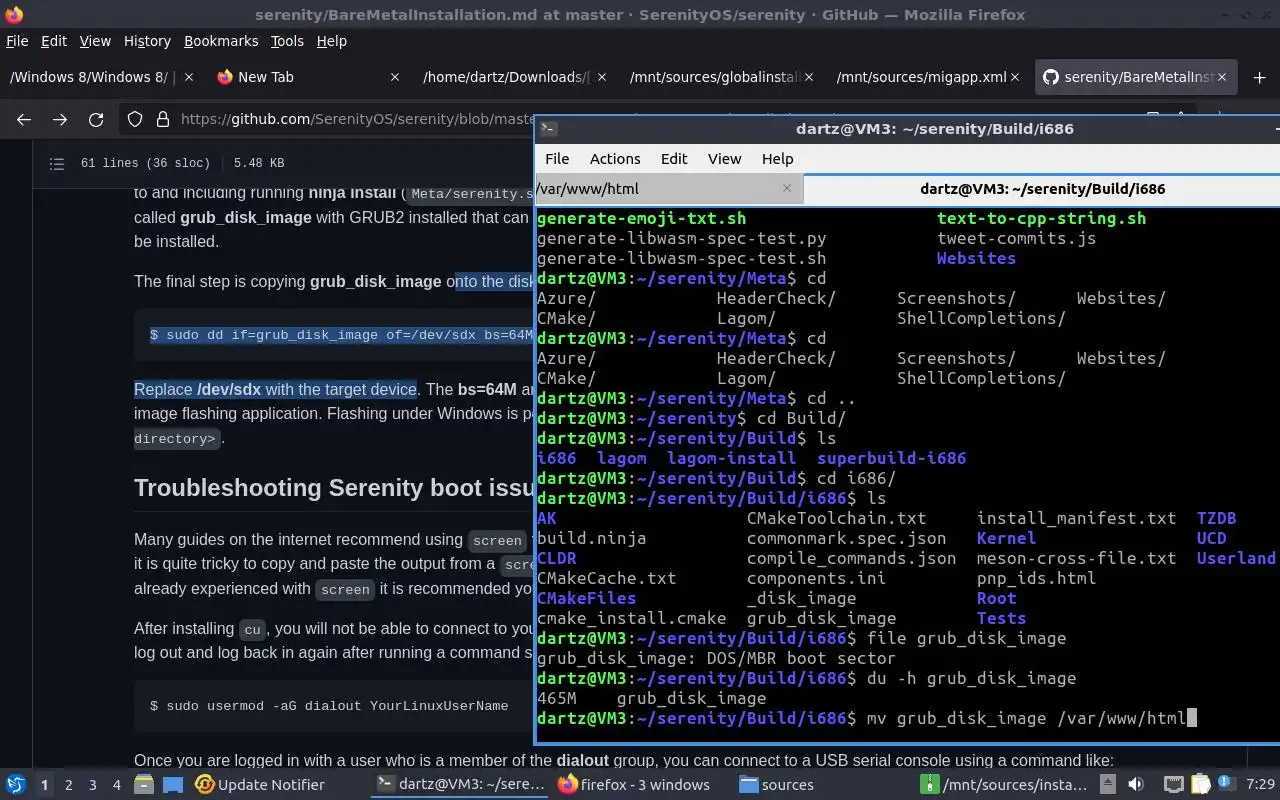The image size is (1280, 800).
Task: Open the terminal's Edit menu
Action: pyautogui.click(x=674, y=159)
